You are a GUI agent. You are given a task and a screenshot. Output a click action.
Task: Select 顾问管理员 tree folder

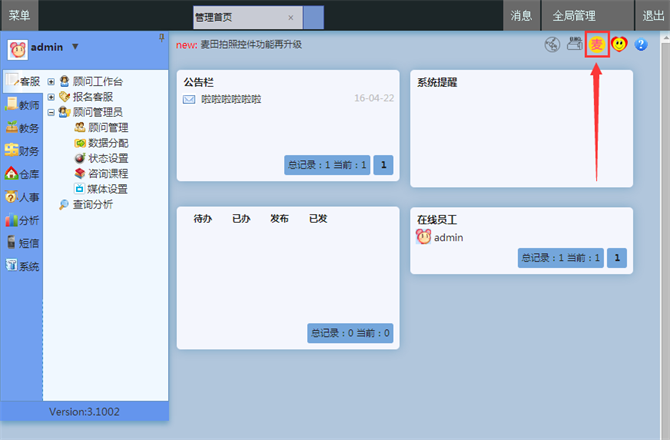coord(97,112)
